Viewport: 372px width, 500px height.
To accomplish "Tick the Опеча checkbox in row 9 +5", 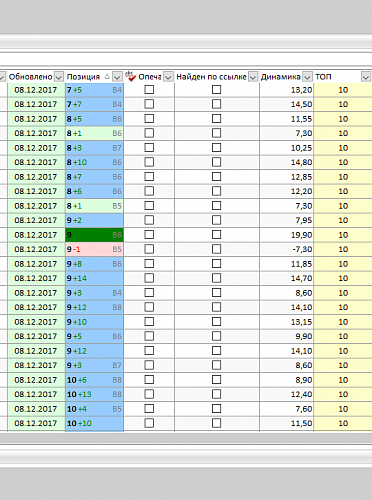I will coord(149,336).
